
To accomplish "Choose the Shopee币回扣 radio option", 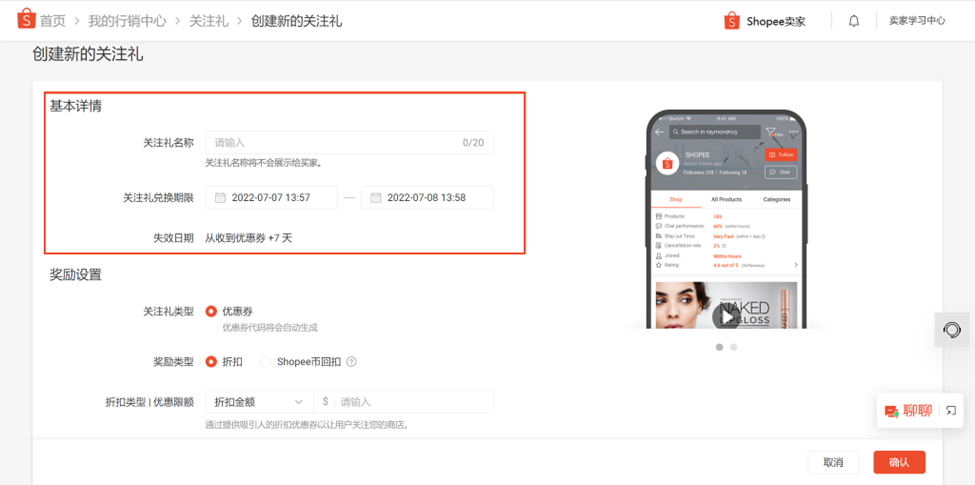I will [x=266, y=362].
